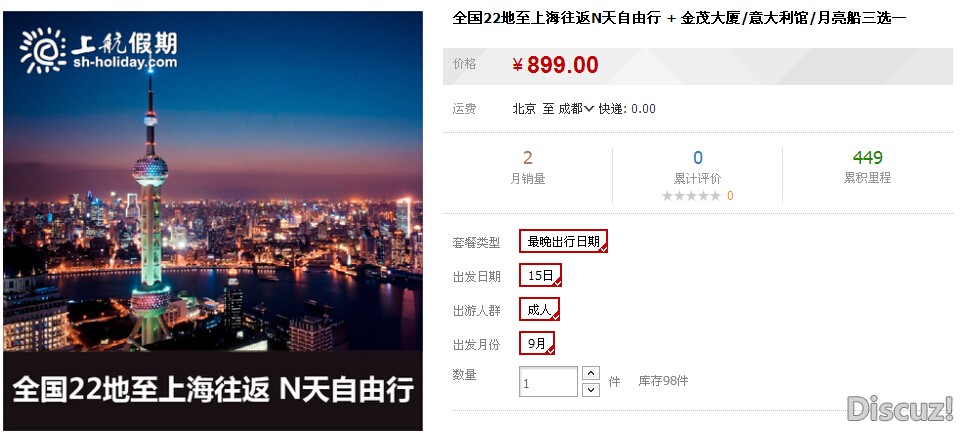Click the ¥899.00 price text
The image size is (970, 433).
[556, 65]
